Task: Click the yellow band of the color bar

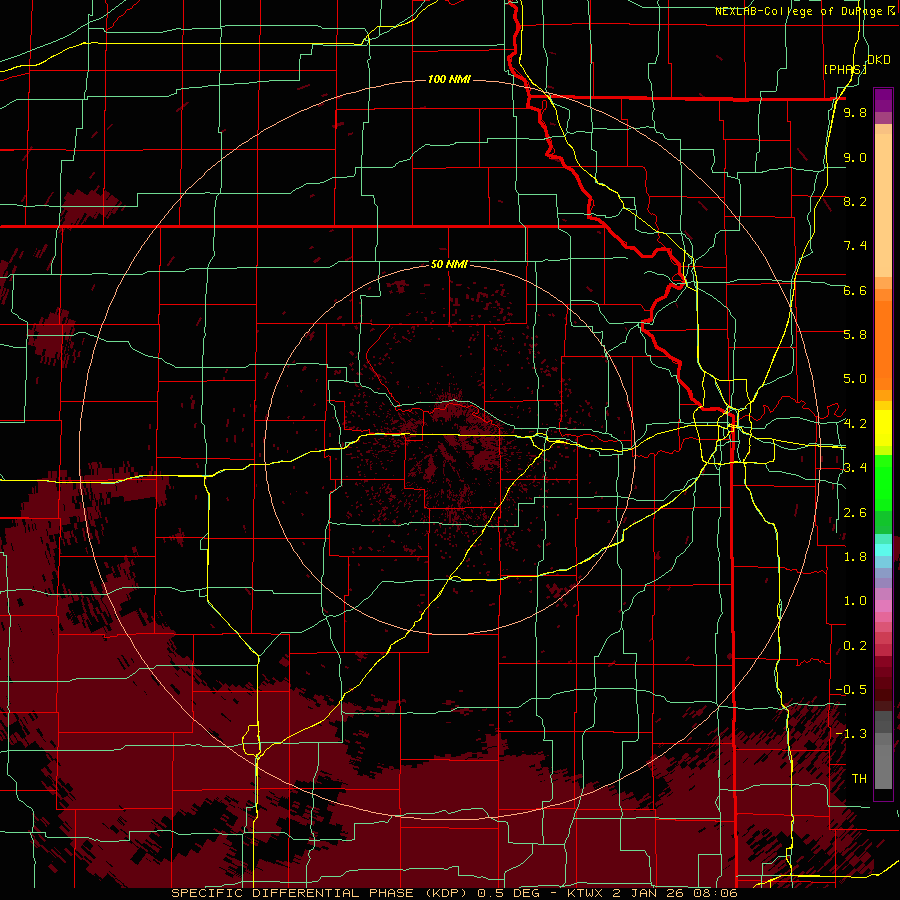Action: tap(883, 428)
